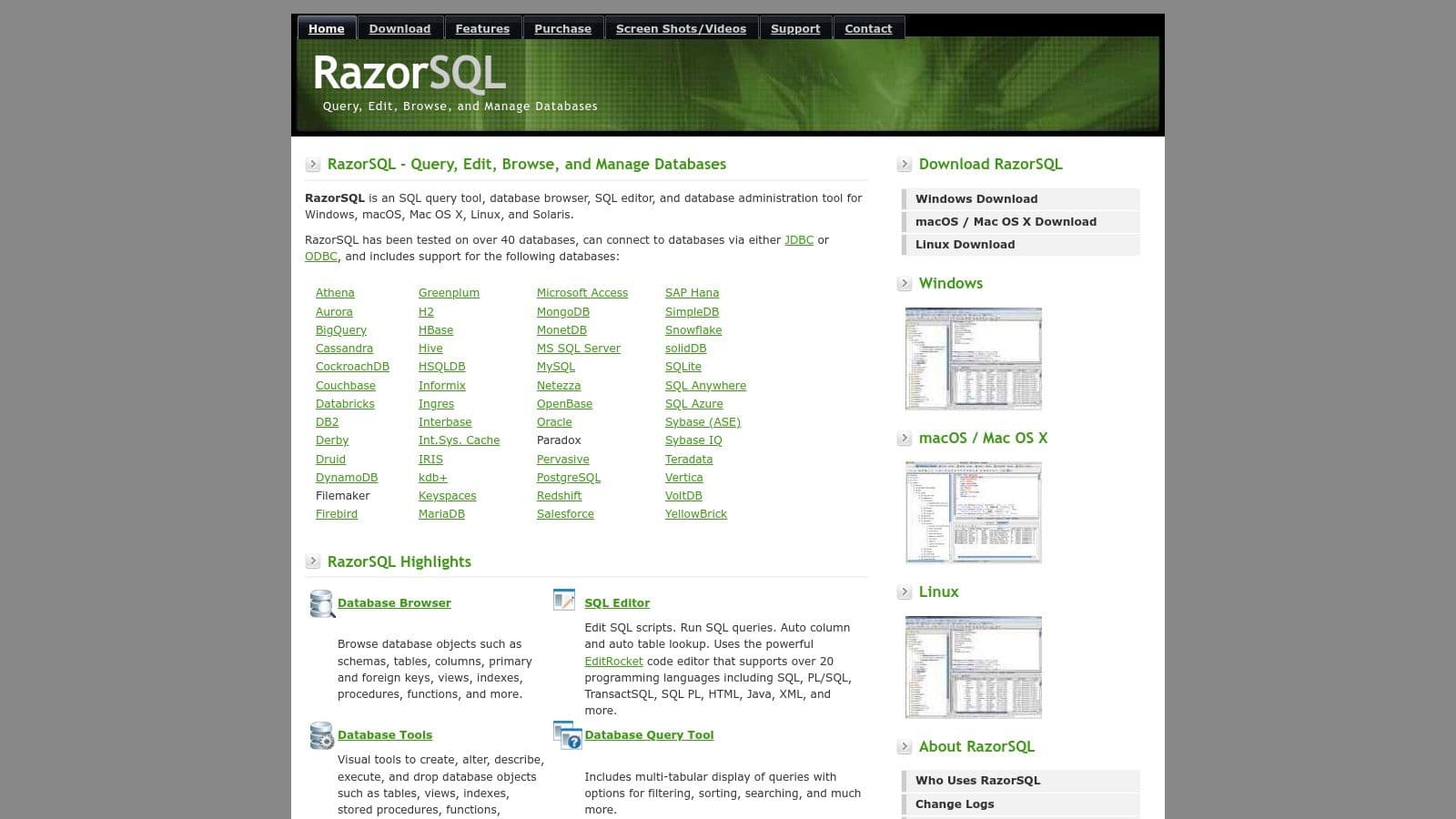This screenshot has width=1456, height=819.
Task: Click arrow icon beside RazorSQL Highlights heading
Action: [314, 561]
